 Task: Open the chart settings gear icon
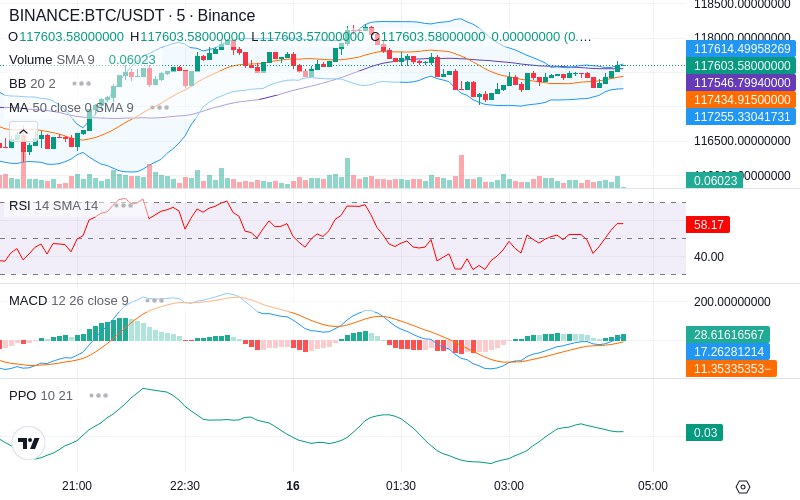point(743,486)
